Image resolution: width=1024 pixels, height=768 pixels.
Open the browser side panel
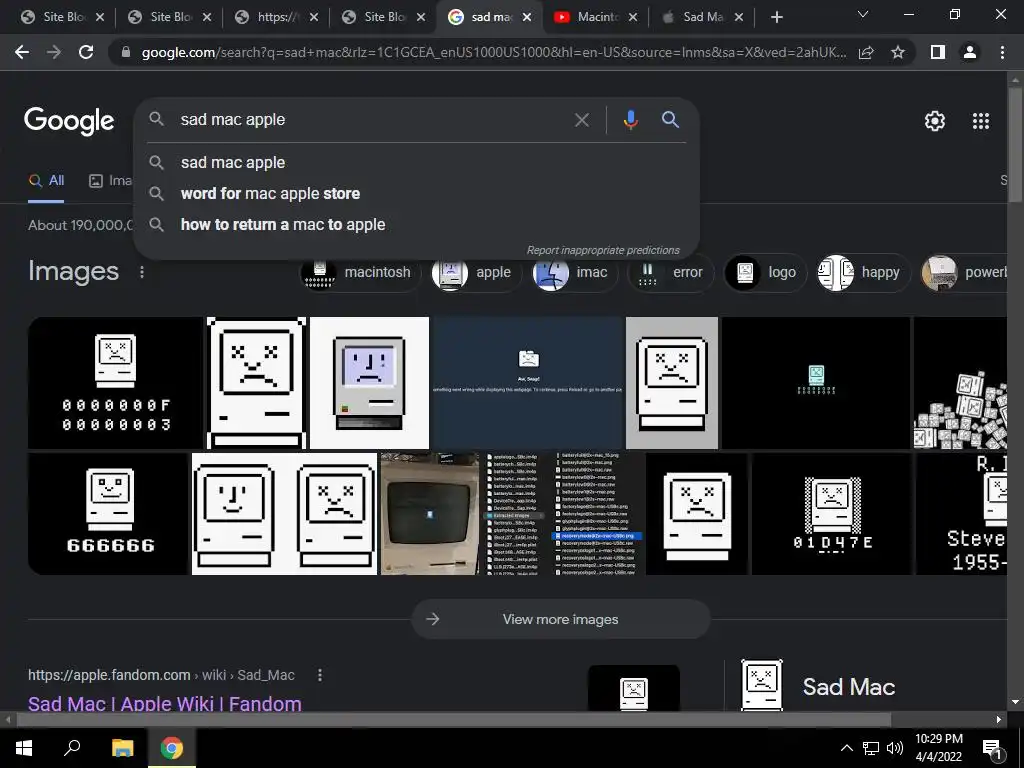coord(938,52)
